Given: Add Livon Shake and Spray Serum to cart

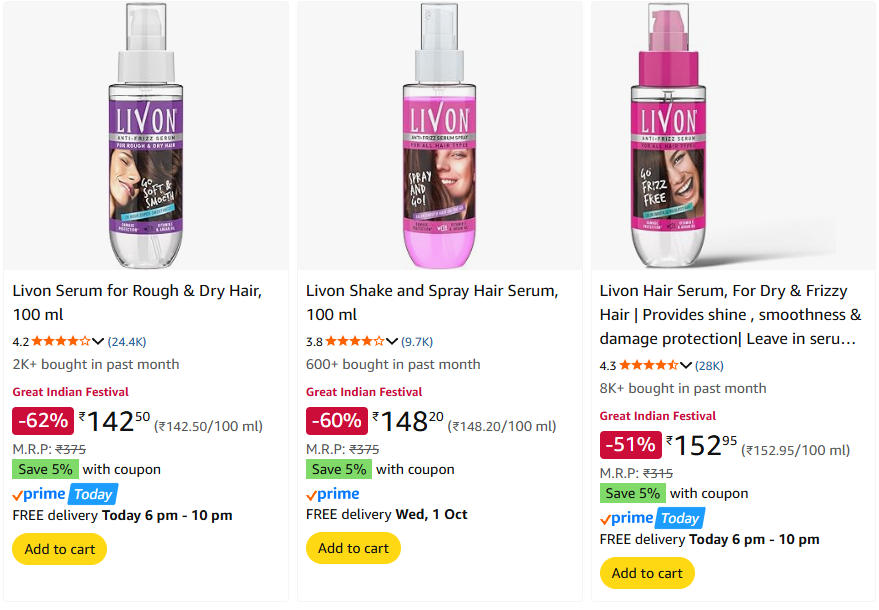Looking at the screenshot, I should pyautogui.click(x=353, y=548).
